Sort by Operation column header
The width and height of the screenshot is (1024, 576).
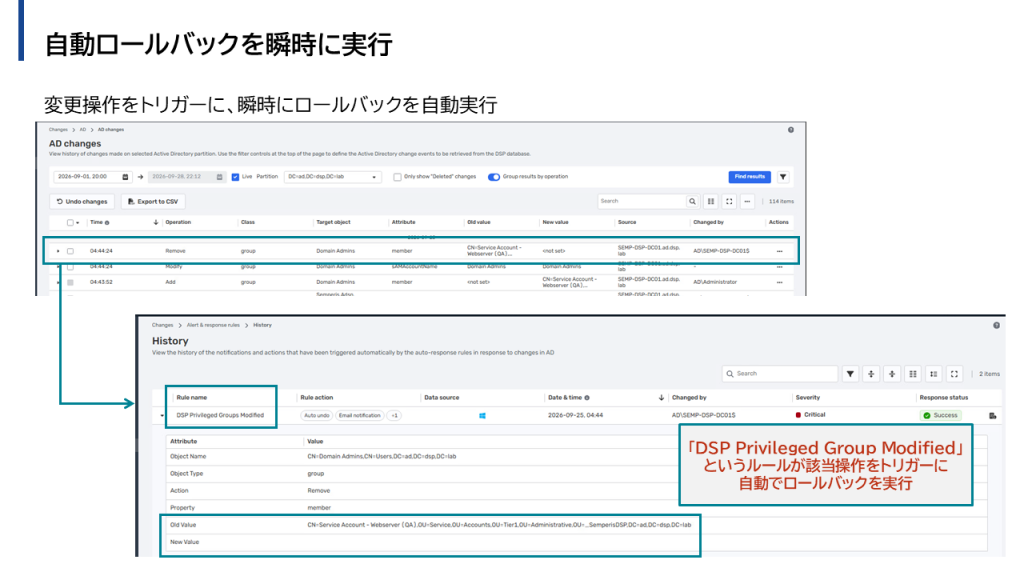178,223
